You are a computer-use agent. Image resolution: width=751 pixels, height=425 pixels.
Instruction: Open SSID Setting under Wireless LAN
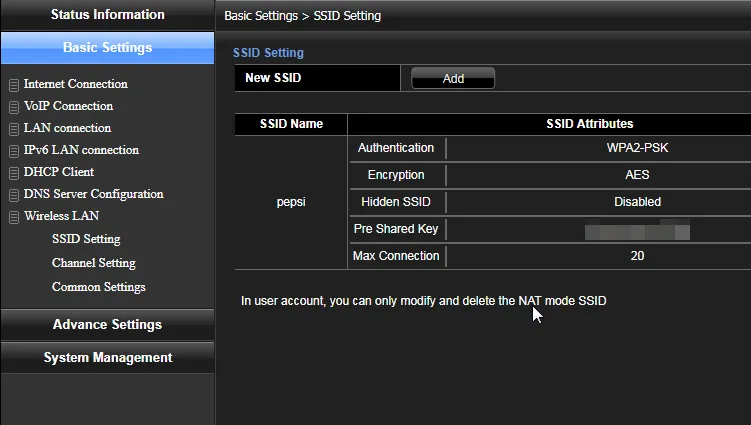point(86,239)
